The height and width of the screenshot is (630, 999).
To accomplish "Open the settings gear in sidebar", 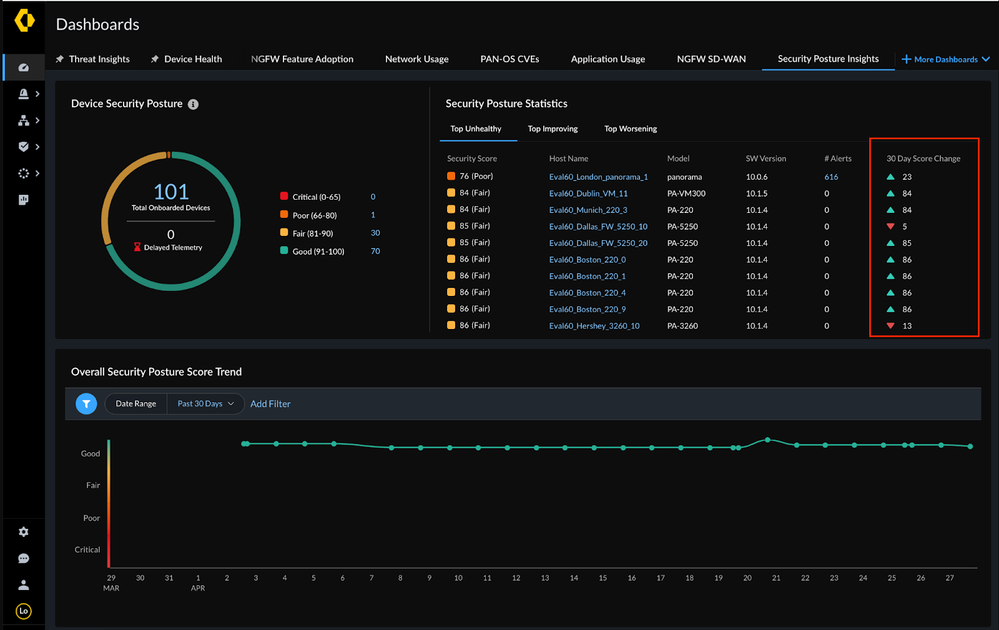I will (23, 532).
